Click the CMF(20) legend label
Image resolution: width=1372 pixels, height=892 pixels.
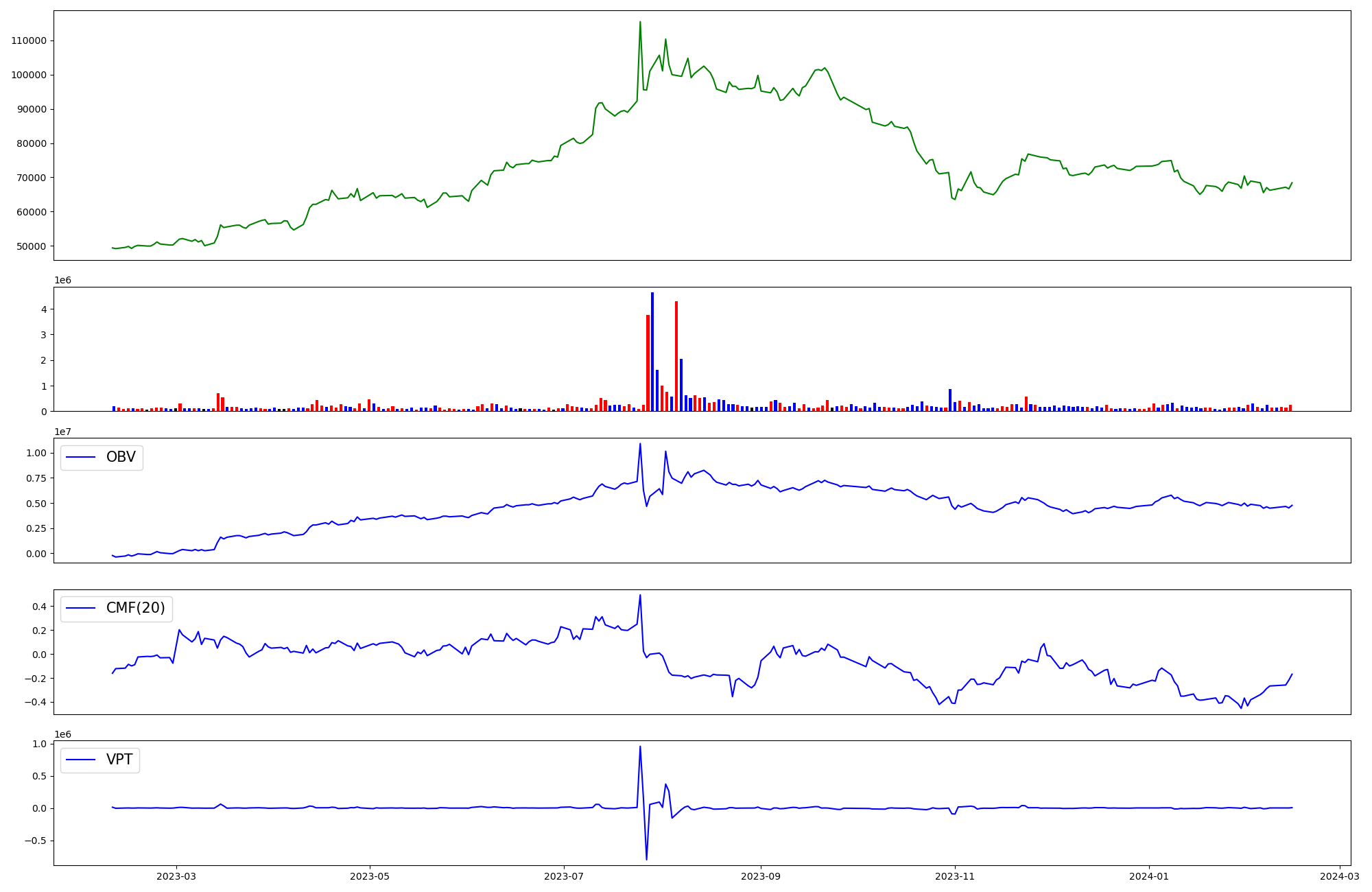pos(135,608)
